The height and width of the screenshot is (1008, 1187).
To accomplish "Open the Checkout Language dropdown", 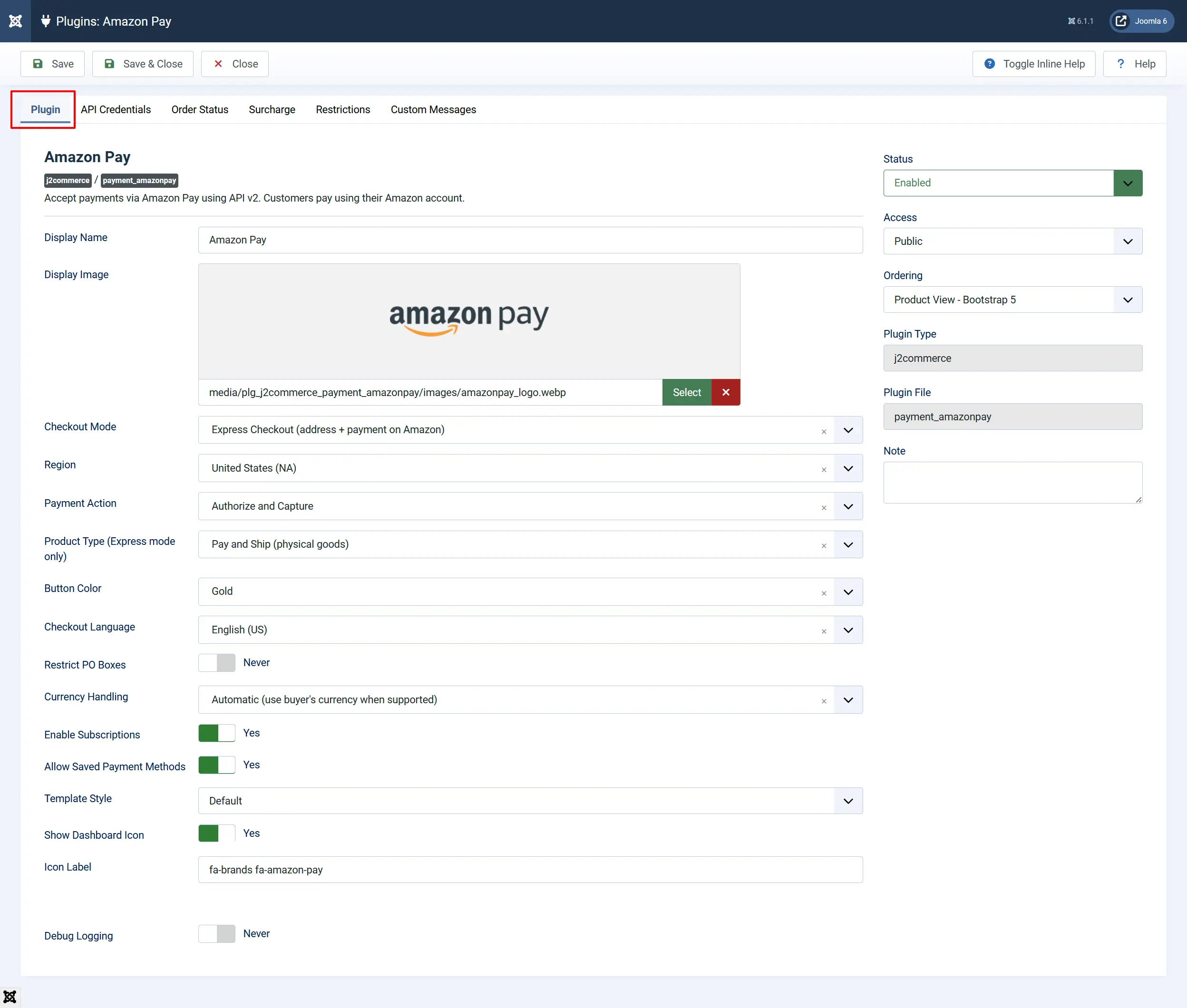I will 848,630.
